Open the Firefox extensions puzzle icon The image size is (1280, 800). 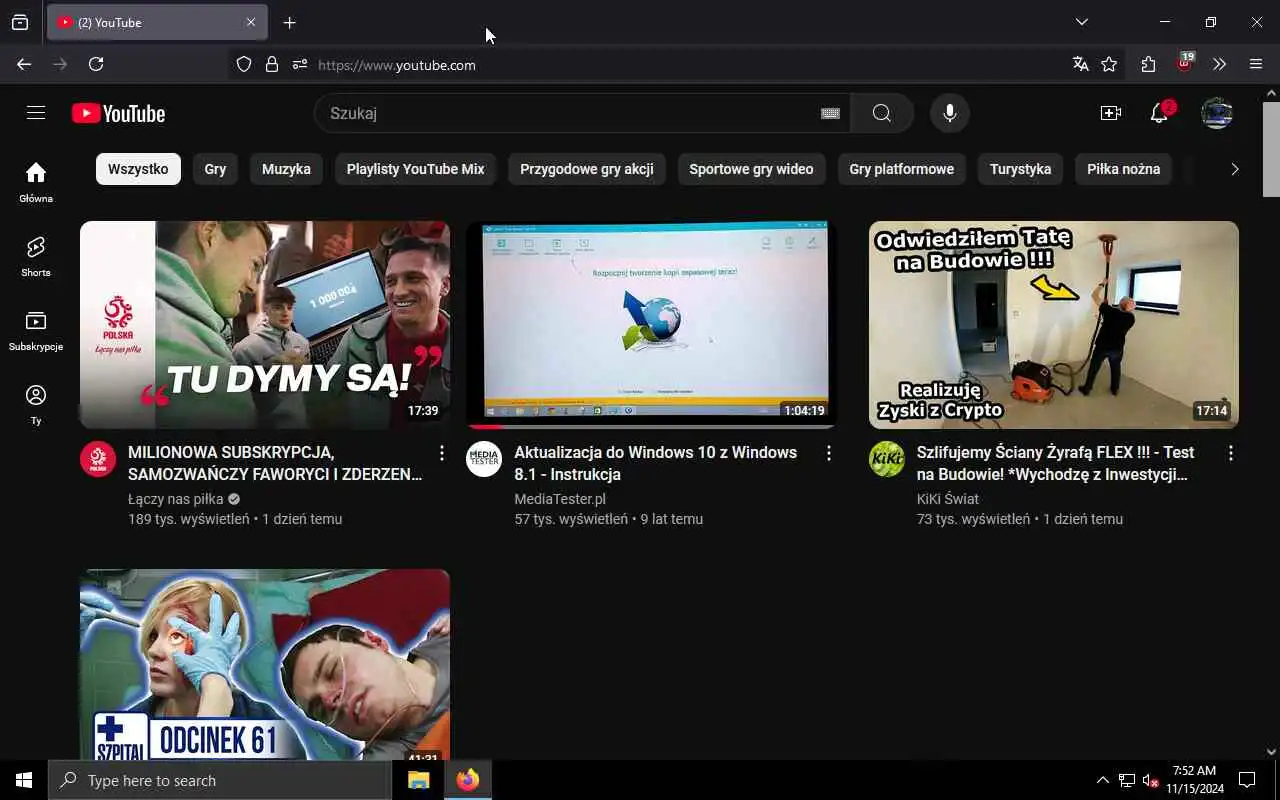coord(1148,64)
